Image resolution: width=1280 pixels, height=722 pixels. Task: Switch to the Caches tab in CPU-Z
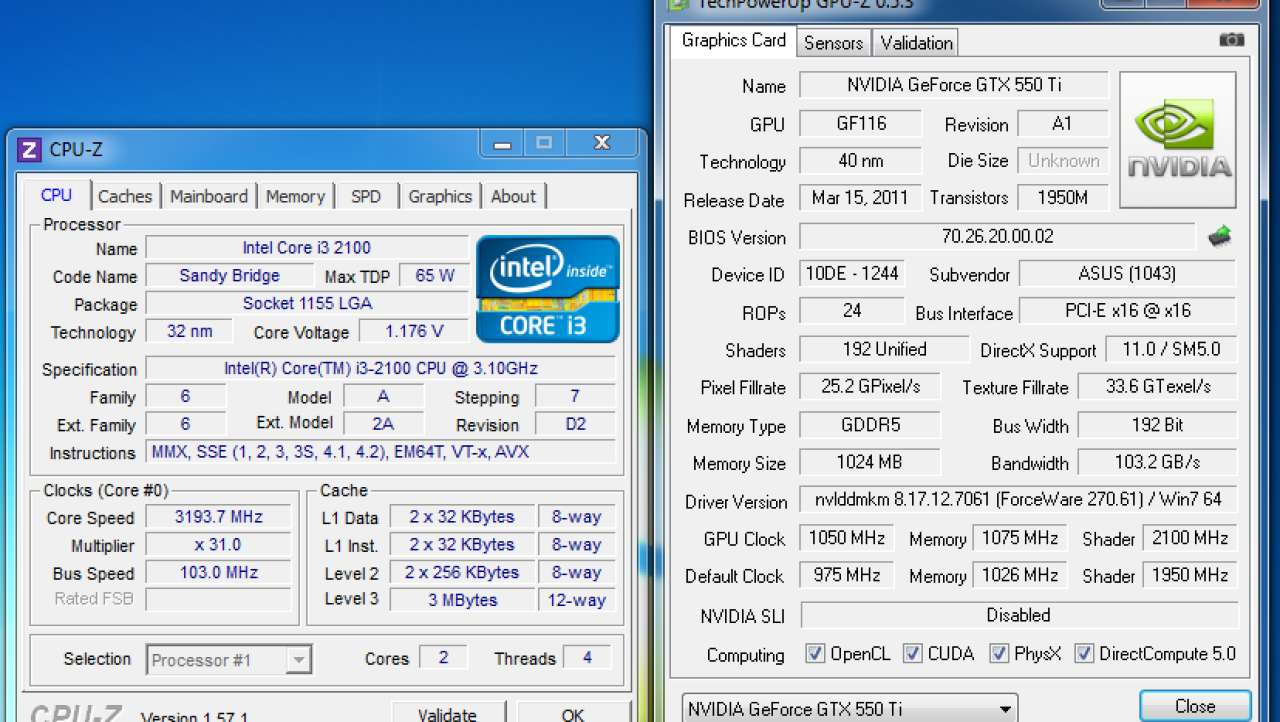(125, 197)
